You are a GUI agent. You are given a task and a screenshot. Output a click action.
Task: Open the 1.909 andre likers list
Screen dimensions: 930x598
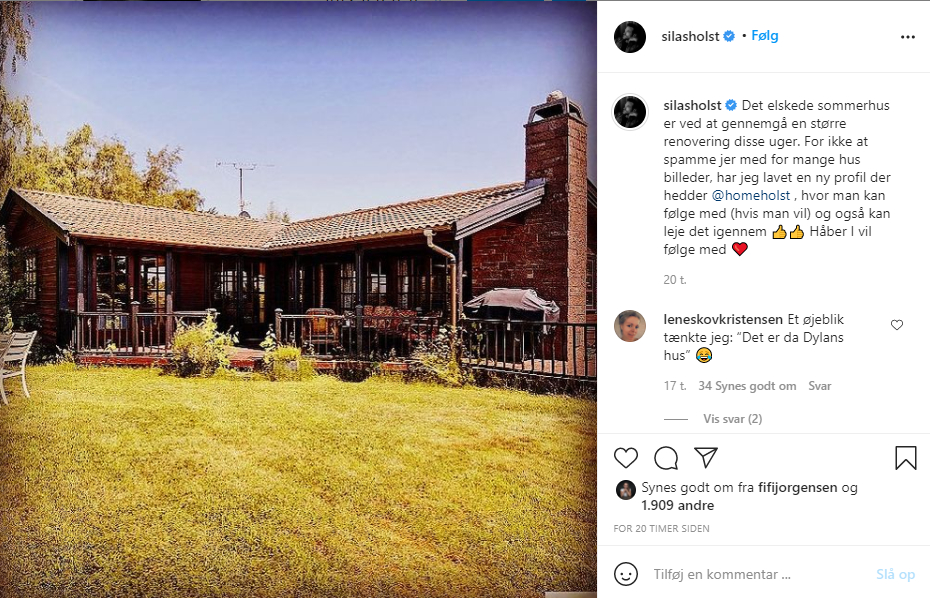pyautogui.click(x=677, y=505)
